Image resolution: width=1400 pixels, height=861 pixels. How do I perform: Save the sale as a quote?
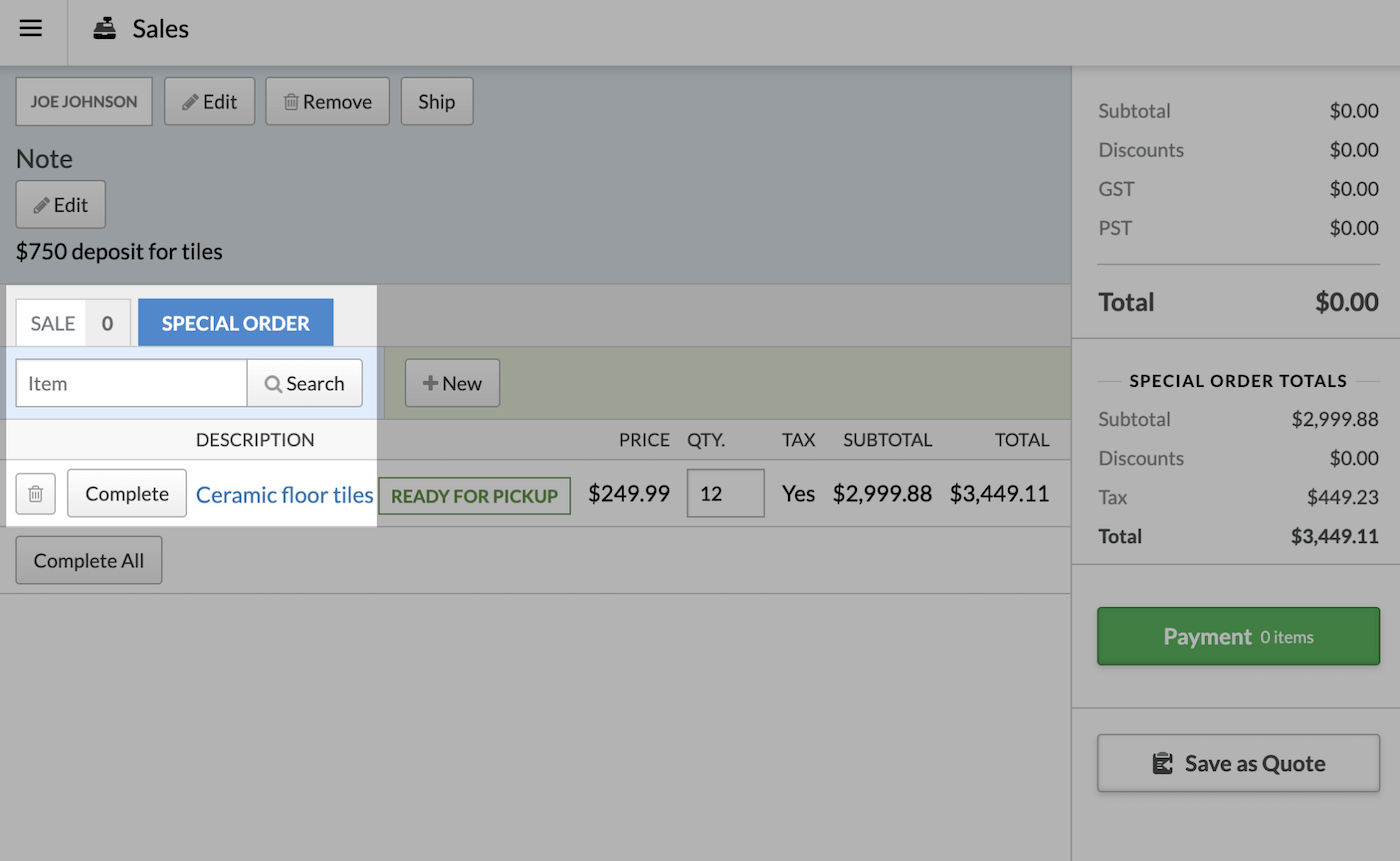(x=1238, y=763)
